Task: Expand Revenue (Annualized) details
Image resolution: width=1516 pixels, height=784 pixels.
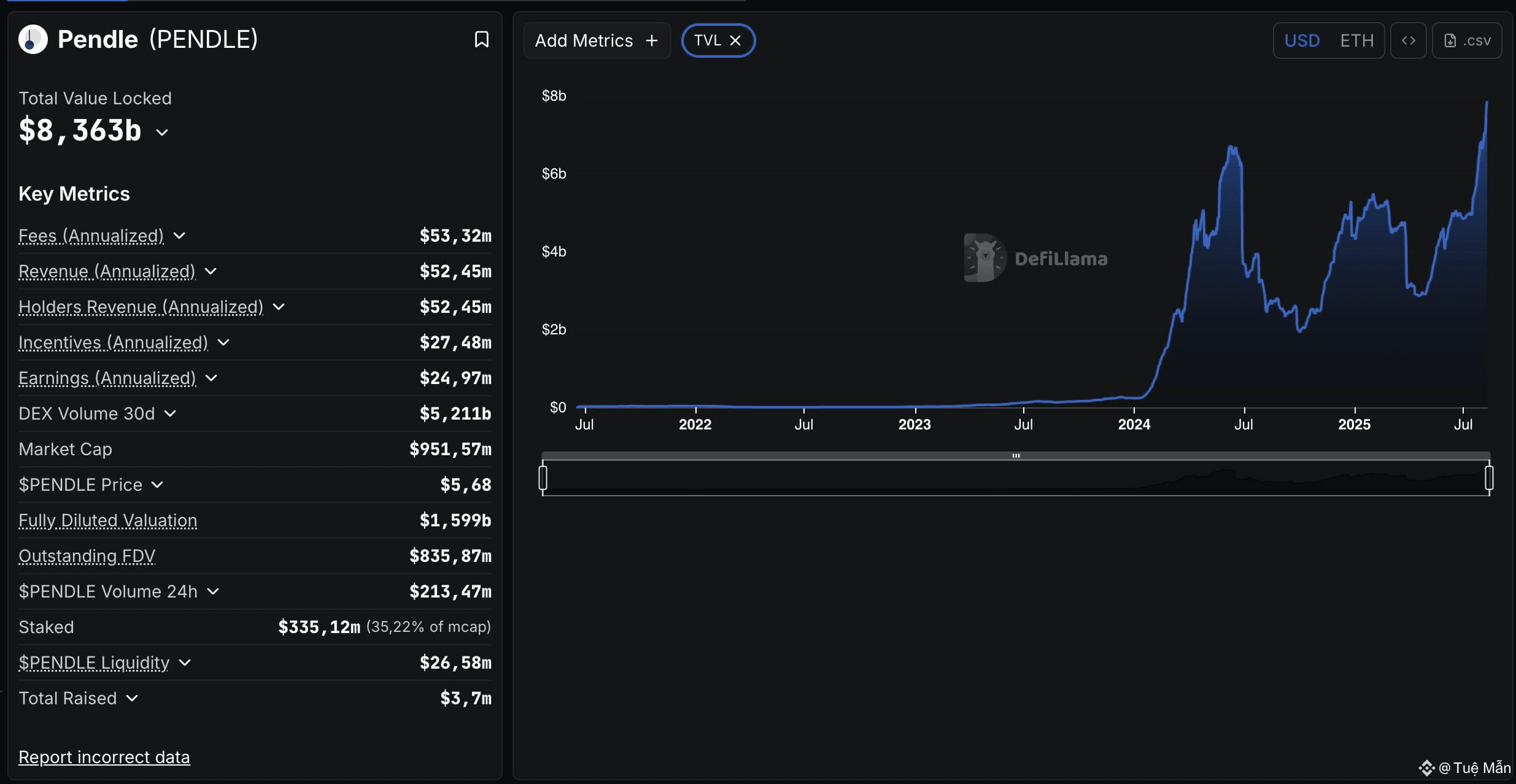Action: pos(211,271)
